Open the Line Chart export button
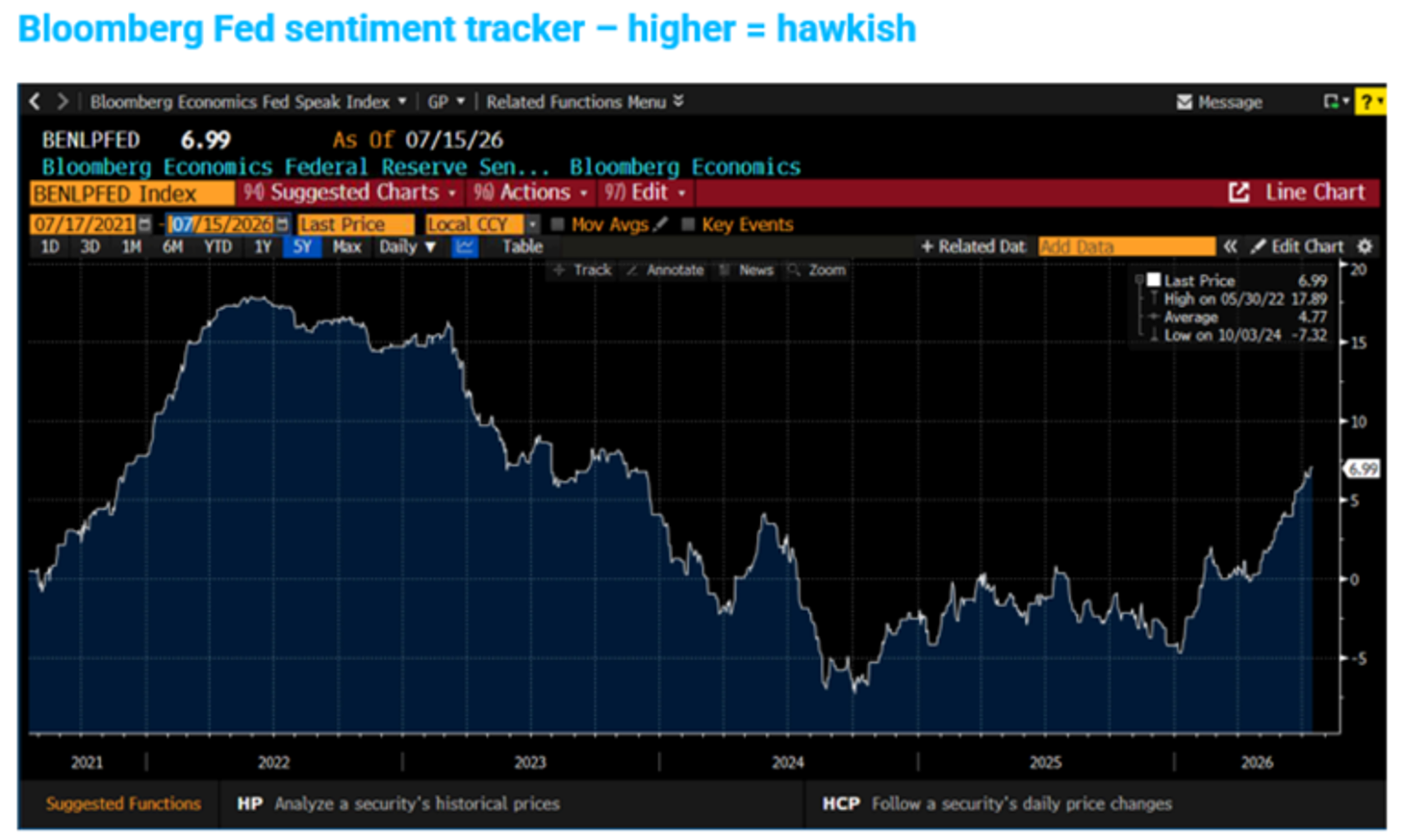1404x840 pixels. tap(1297, 192)
